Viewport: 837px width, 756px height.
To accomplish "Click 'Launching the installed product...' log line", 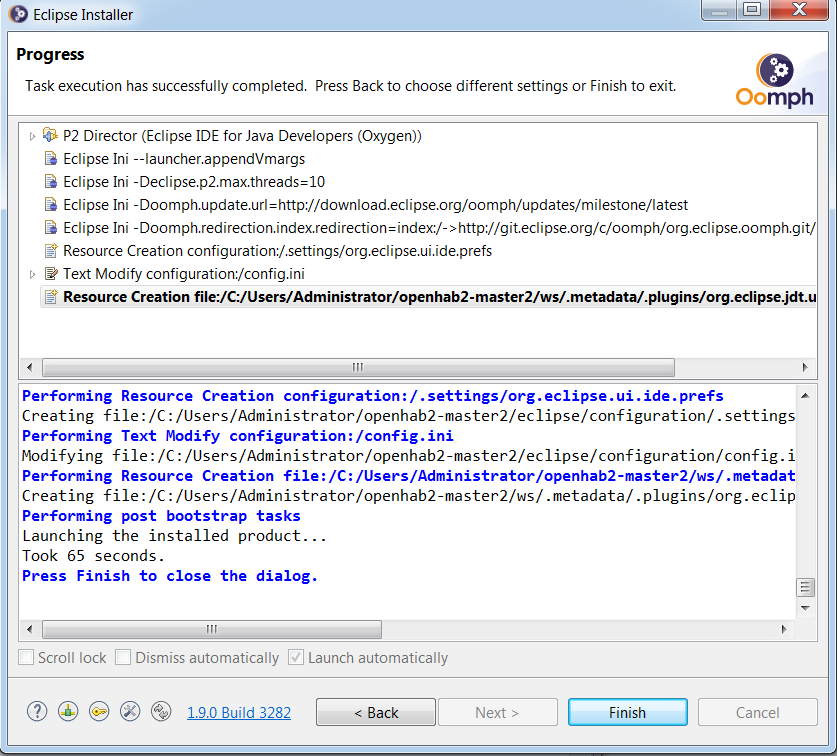I will [175, 536].
